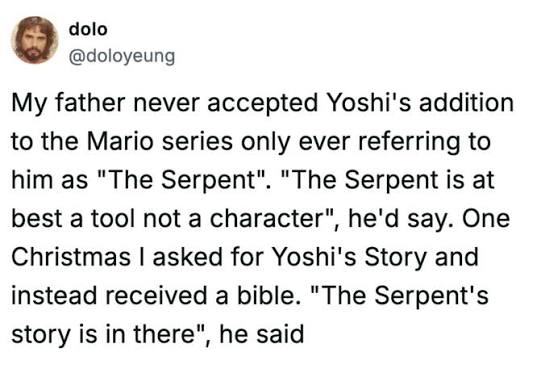Click the closing words "he said"
This screenshot has width=541, height=369.
pyautogui.click(x=262, y=334)
